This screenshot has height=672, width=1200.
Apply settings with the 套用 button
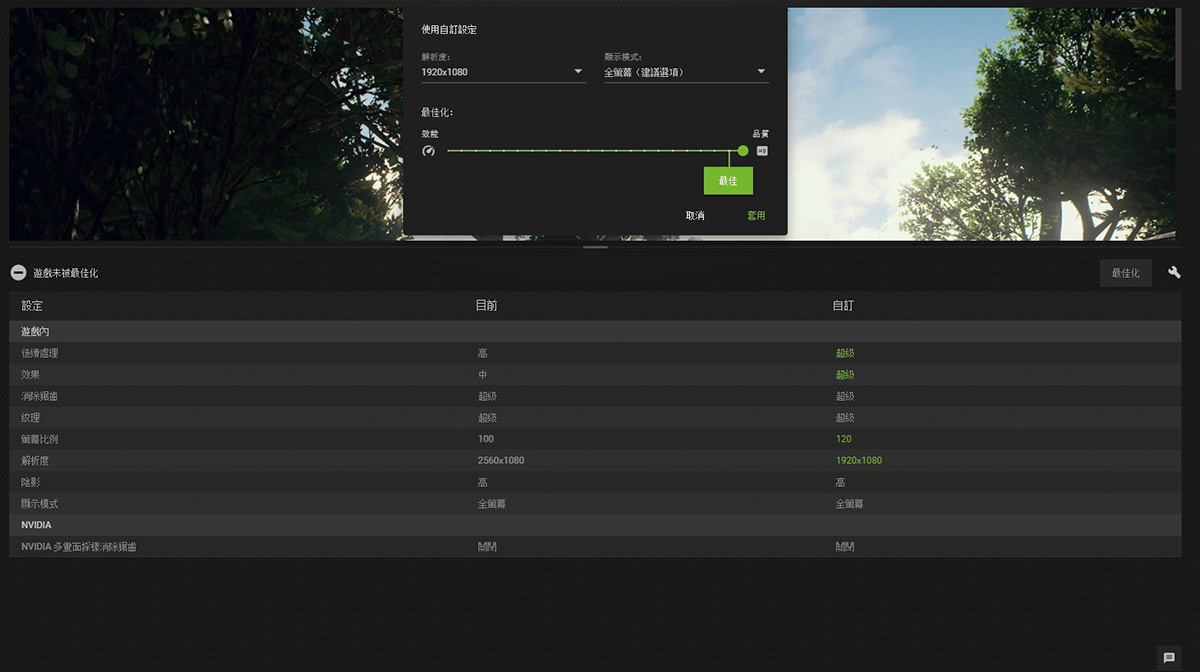click(x=756, y=216)
